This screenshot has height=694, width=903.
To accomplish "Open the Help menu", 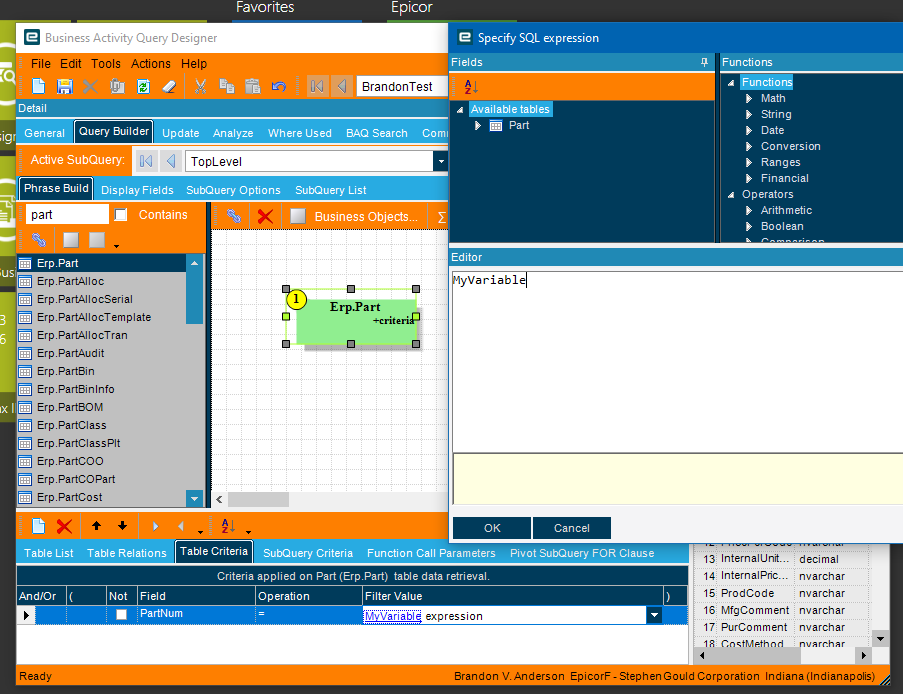I will (194, 63).
